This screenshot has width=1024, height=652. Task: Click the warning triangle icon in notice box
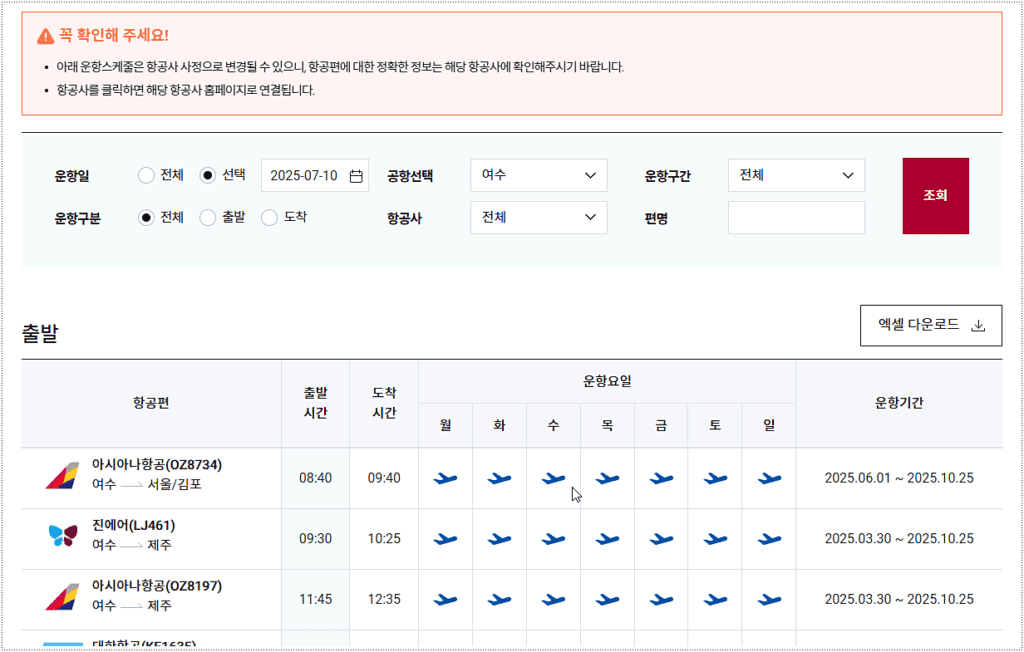[x=46, y=36]
